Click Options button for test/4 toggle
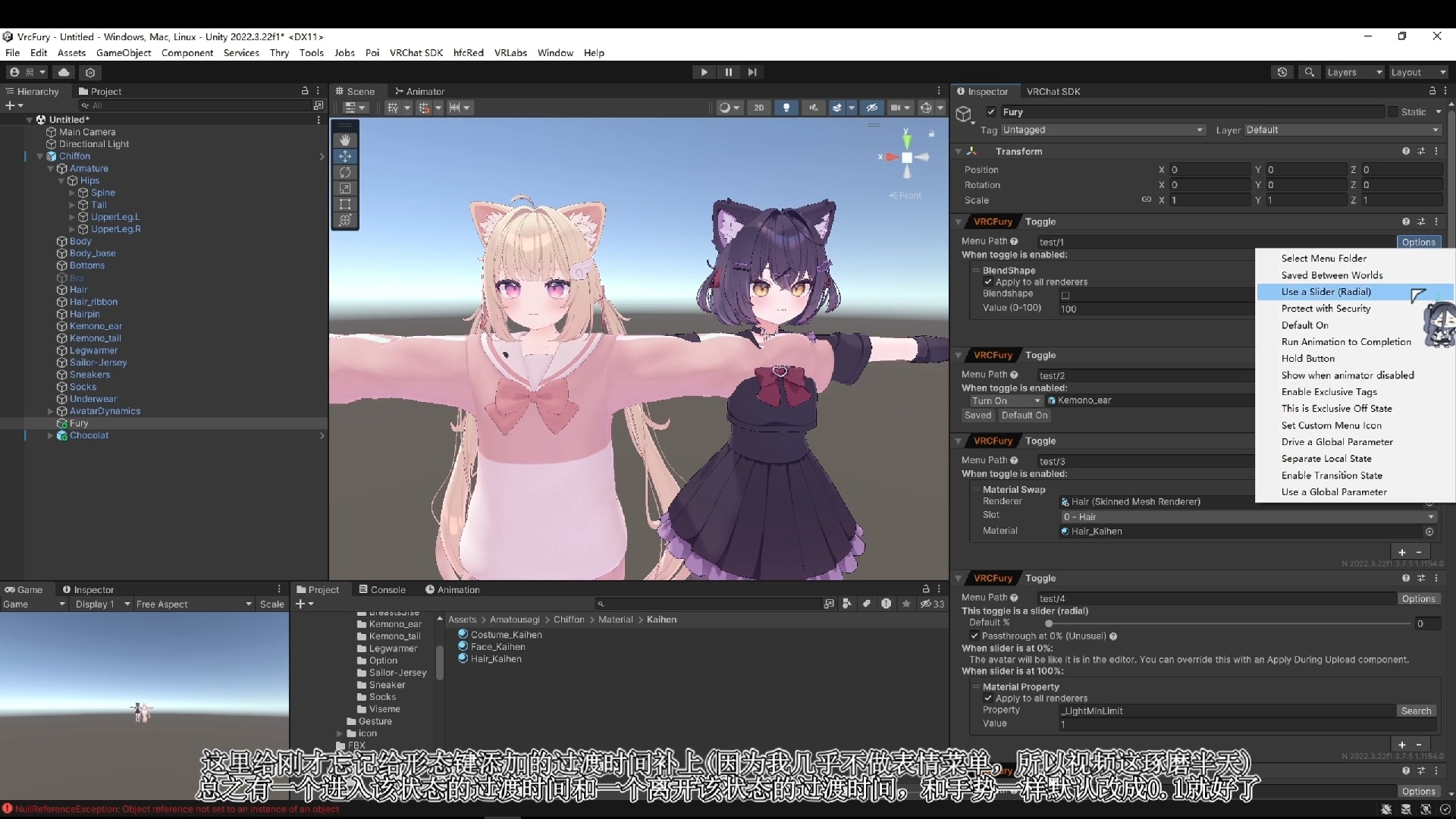This screenshot has height=819, width=1456. tap(1418, 598)
